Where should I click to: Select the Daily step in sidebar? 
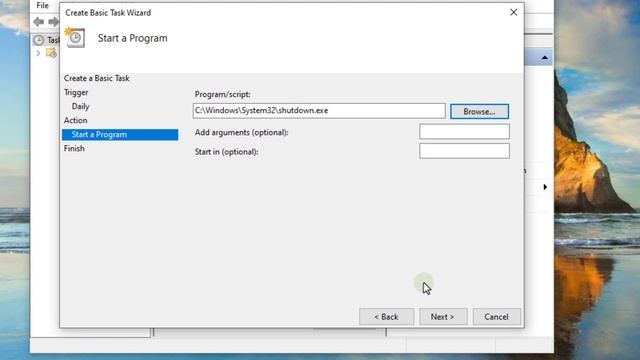click(80, 107)
